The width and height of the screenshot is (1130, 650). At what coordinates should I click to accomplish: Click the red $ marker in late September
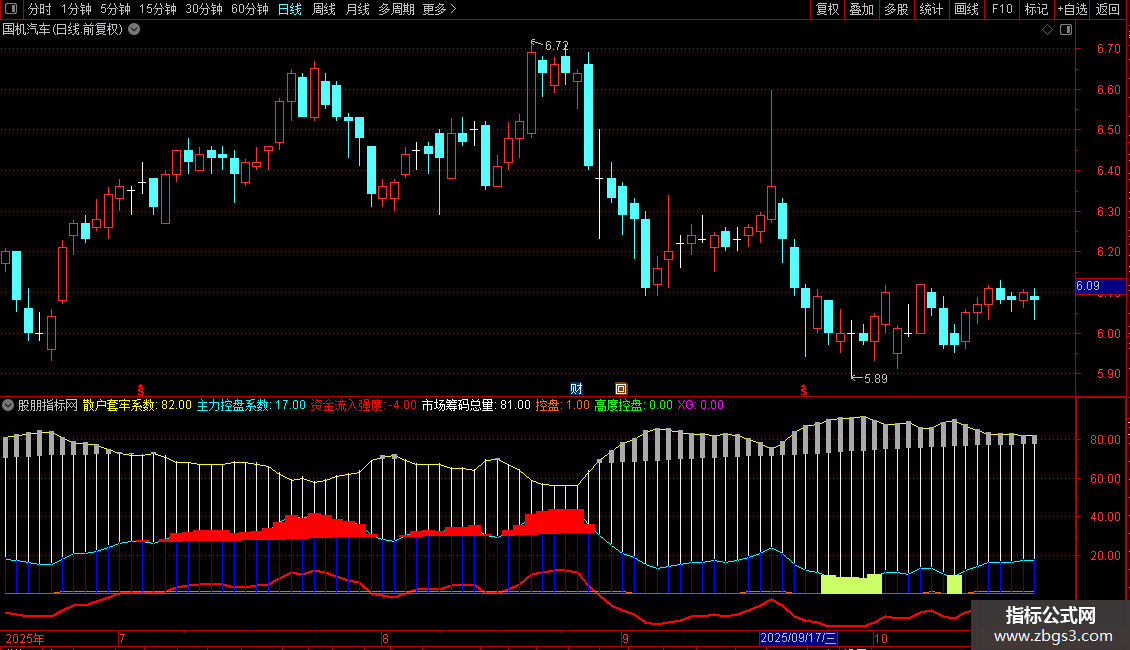click(x=804, y=390)
